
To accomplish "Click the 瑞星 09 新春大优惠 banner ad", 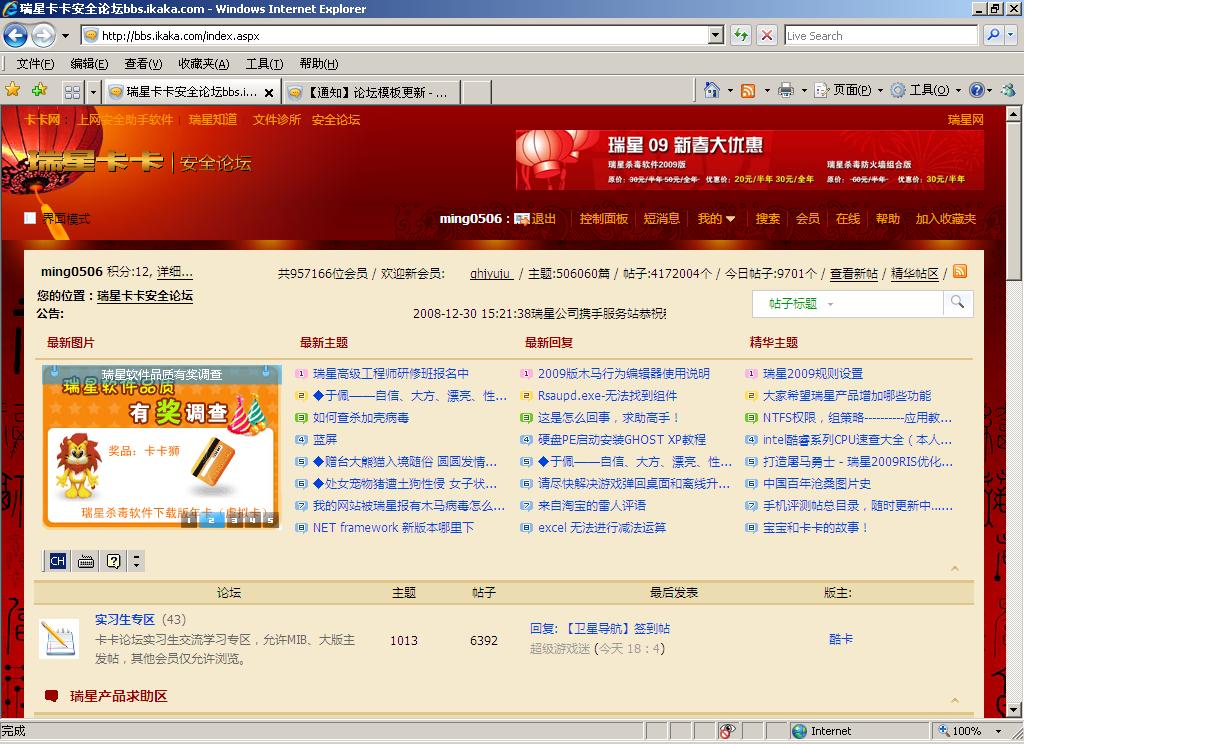I will pyautogui.click(x=750, y=159).
